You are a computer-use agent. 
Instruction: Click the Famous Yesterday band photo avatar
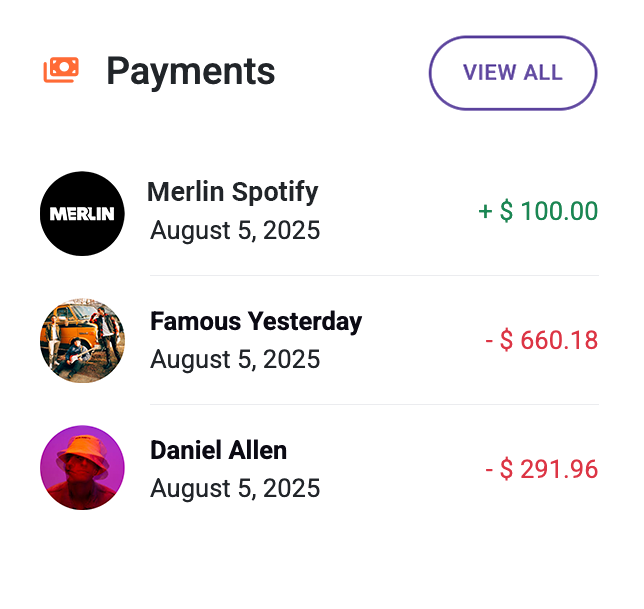point(82,340)
